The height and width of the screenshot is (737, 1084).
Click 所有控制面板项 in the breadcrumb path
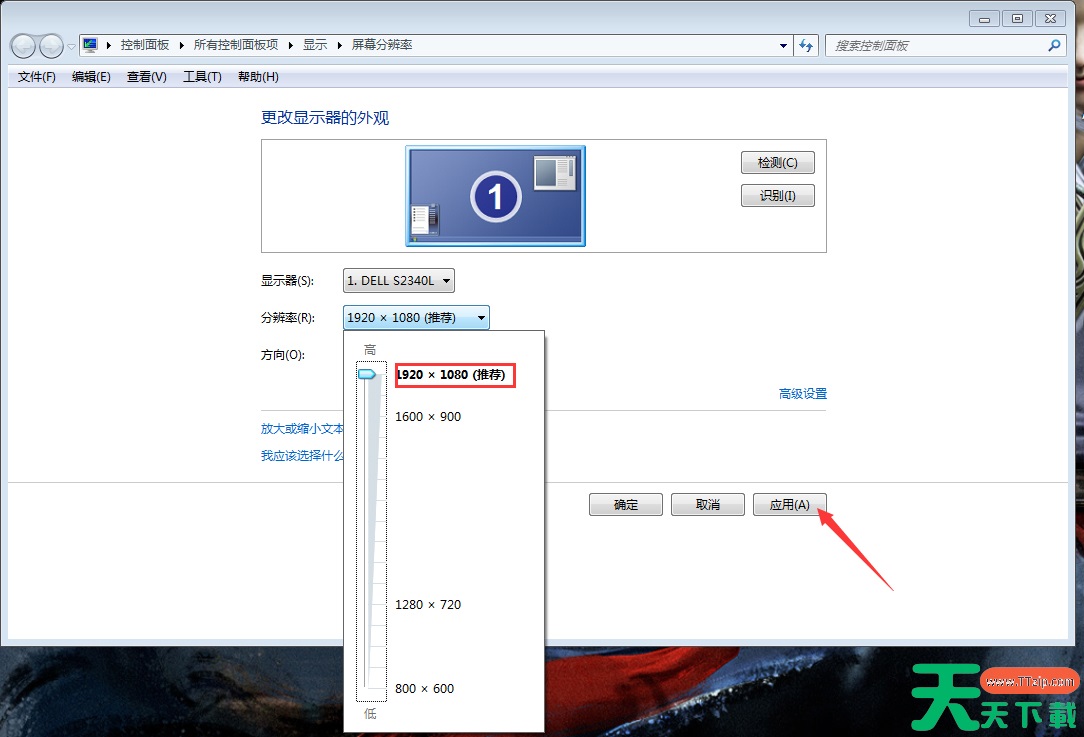[x=236, y=45]
